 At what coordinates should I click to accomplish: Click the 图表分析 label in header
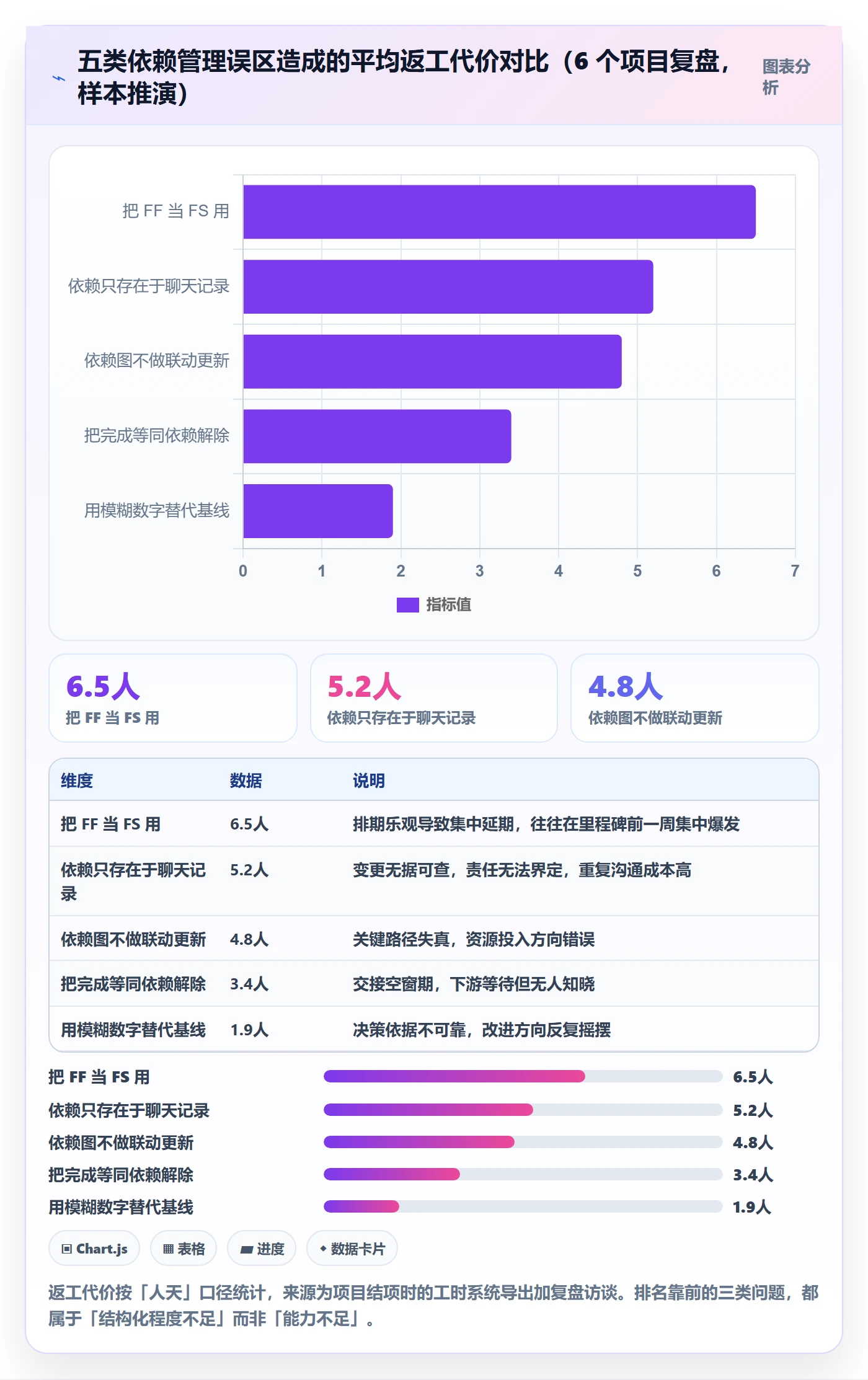click(786, 77)
